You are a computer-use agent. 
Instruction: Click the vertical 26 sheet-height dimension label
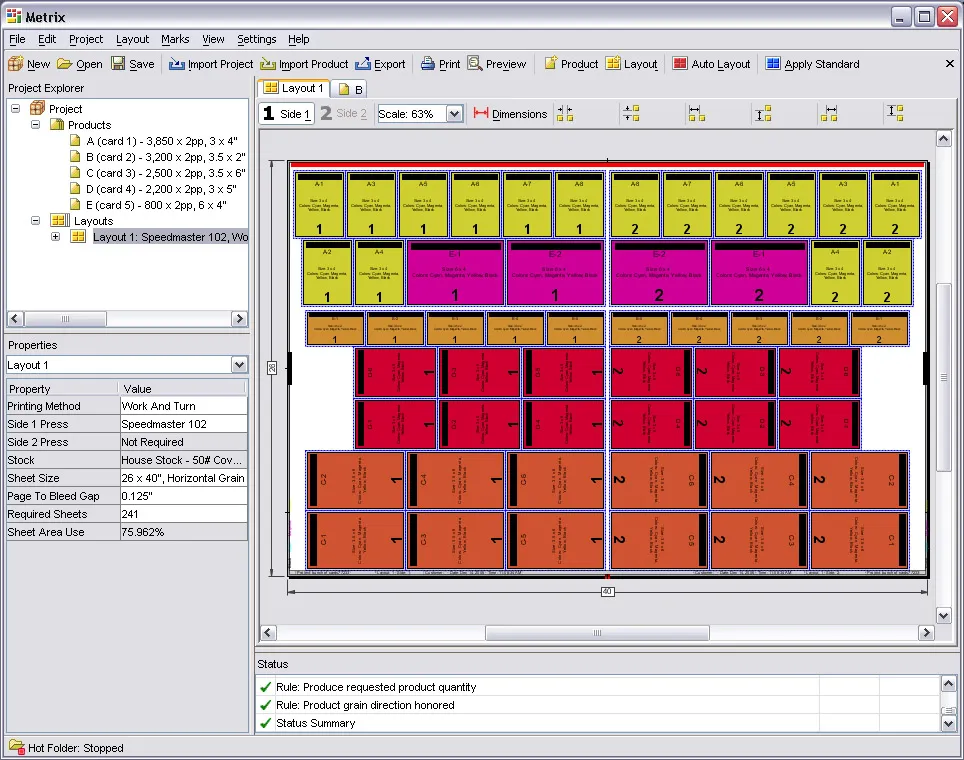272,368
